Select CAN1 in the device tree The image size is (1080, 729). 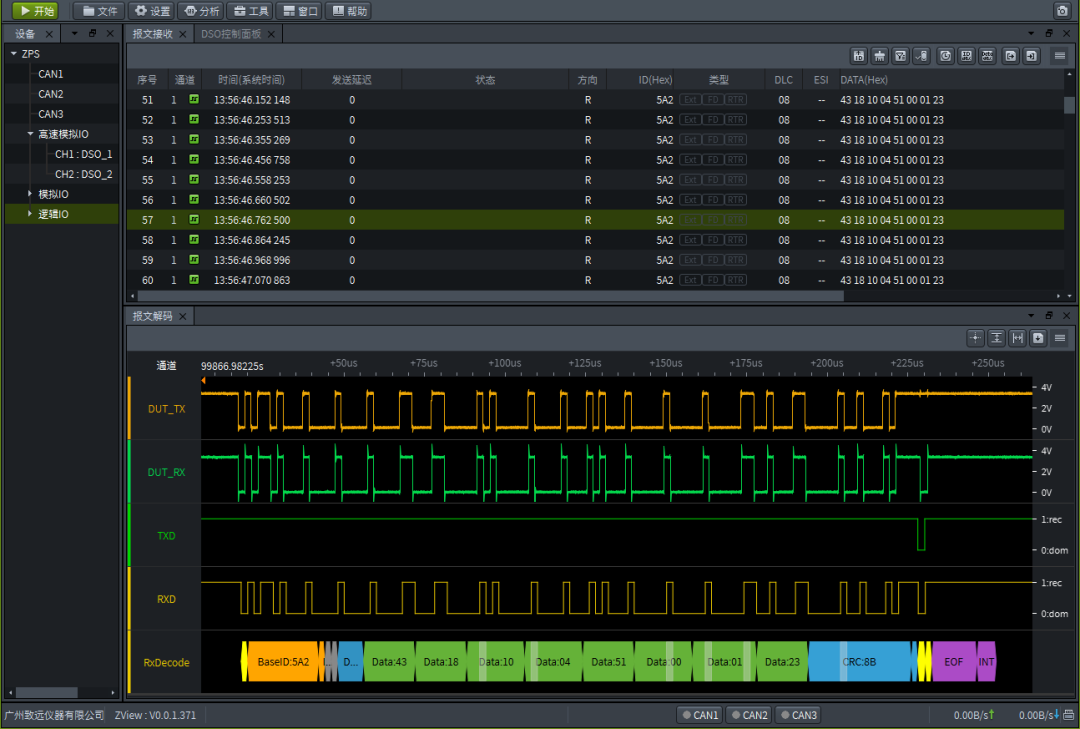point(50,74)
